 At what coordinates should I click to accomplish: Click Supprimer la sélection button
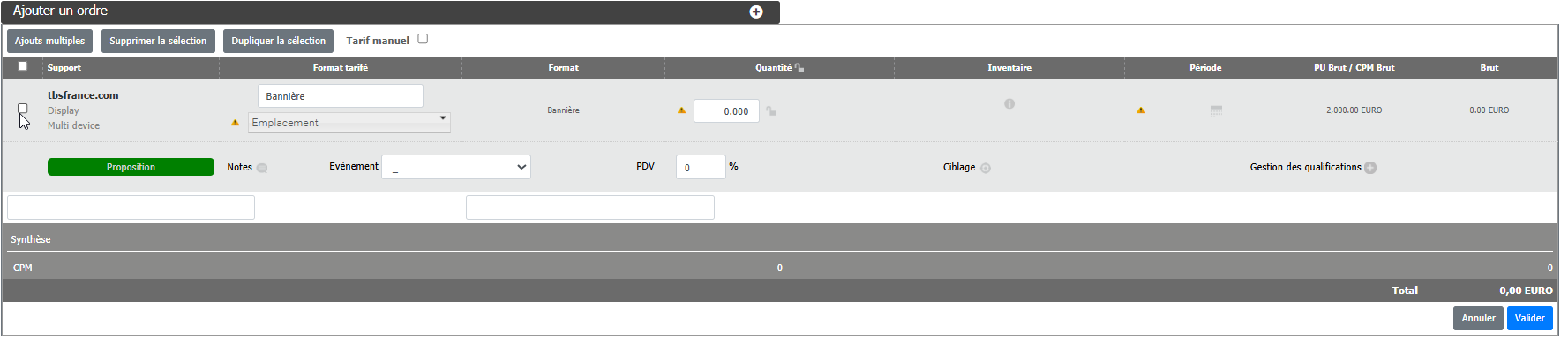[x=158, y=41]
